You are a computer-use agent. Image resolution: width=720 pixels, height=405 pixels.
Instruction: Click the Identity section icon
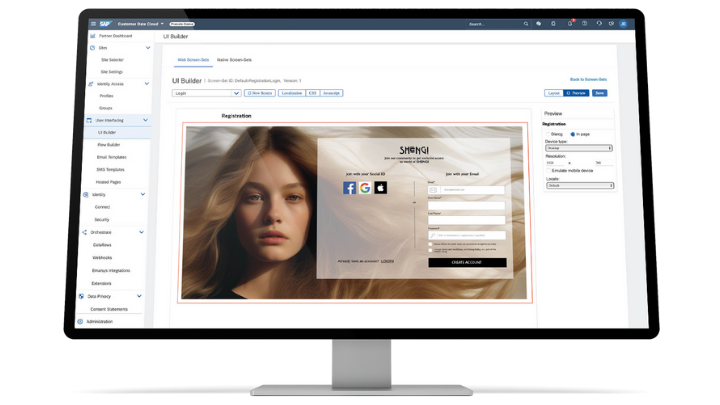(x=86, y=195)
